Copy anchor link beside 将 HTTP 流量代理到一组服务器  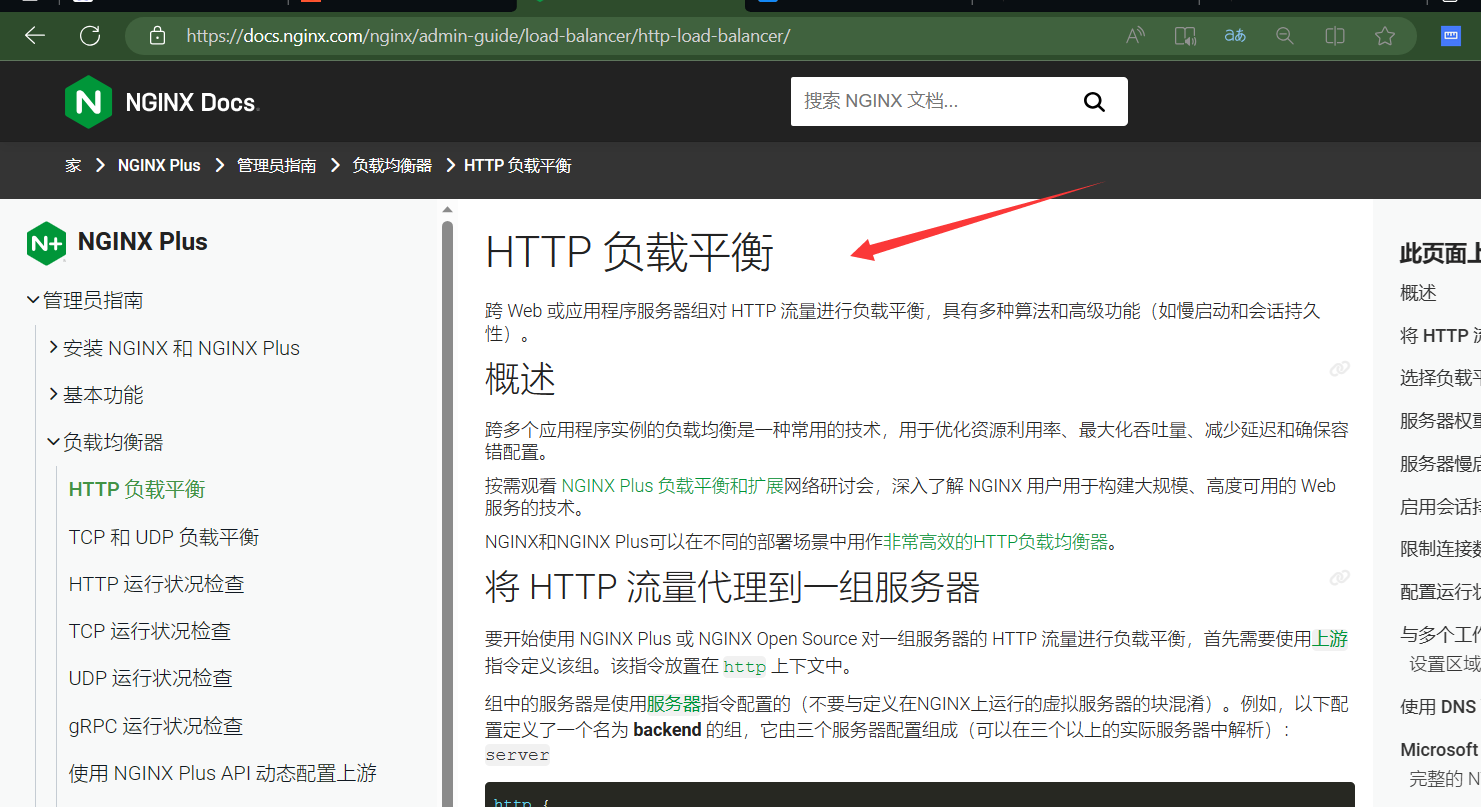(x=1340, y=578)
